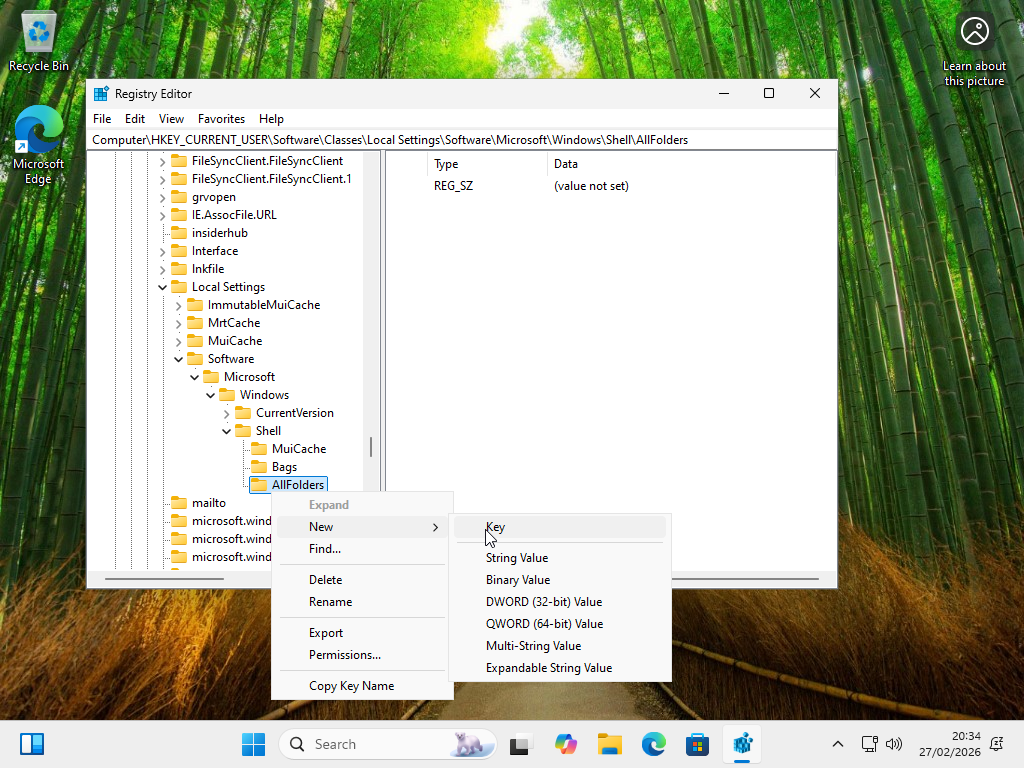The width and height of the screenshot is (1024, 768).
Task: Create a QWORD (64-bit) Value
Action: [560, 624]
